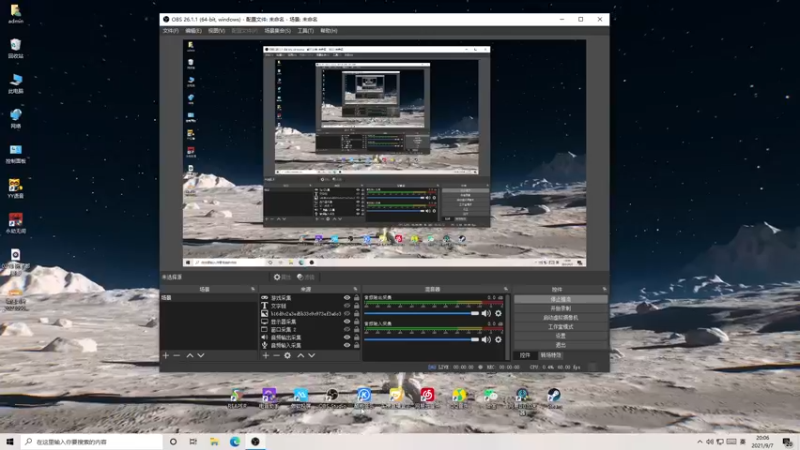Toggle visibility of 音频输入采集 source

347,346
